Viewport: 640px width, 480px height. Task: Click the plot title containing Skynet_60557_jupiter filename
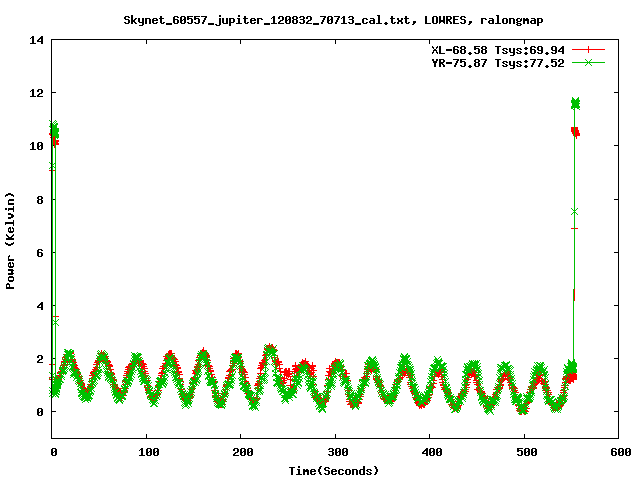[333, 20]
